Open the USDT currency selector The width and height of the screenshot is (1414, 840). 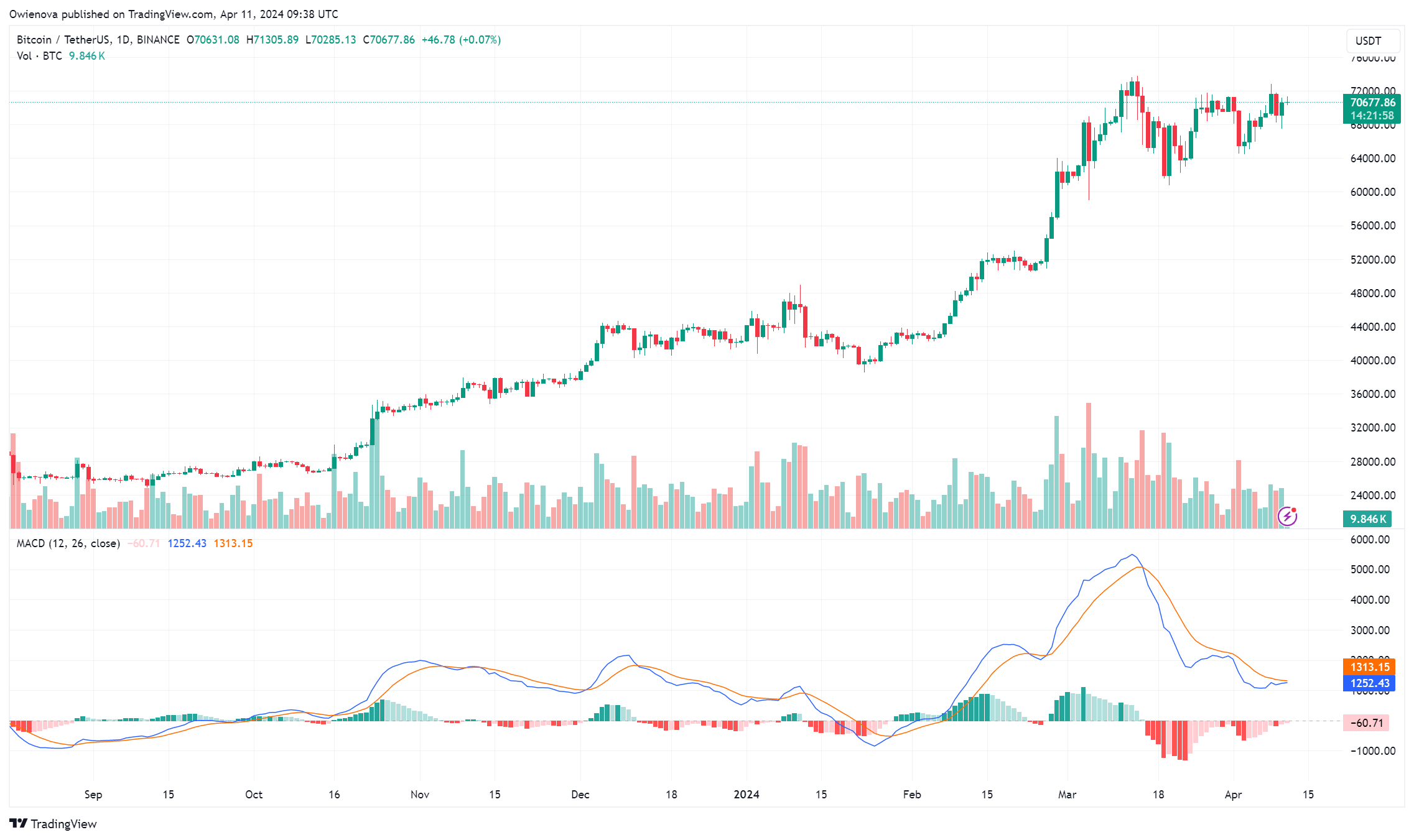[1372, 41]
